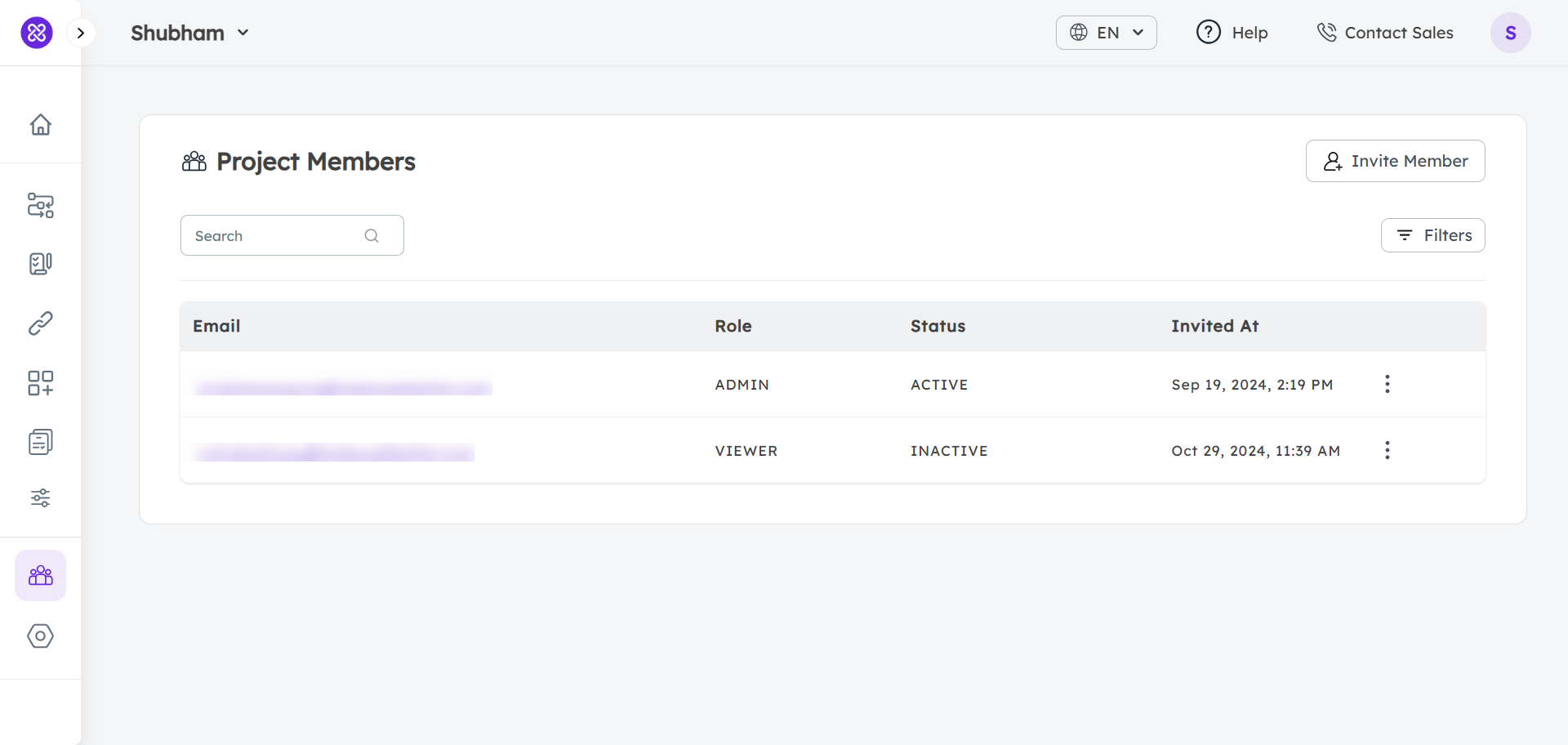Image resolution: width=1568 pixels, height=745 pixels.
Task: Open the documents logs icon in sidebar
Action: point(41,442)
